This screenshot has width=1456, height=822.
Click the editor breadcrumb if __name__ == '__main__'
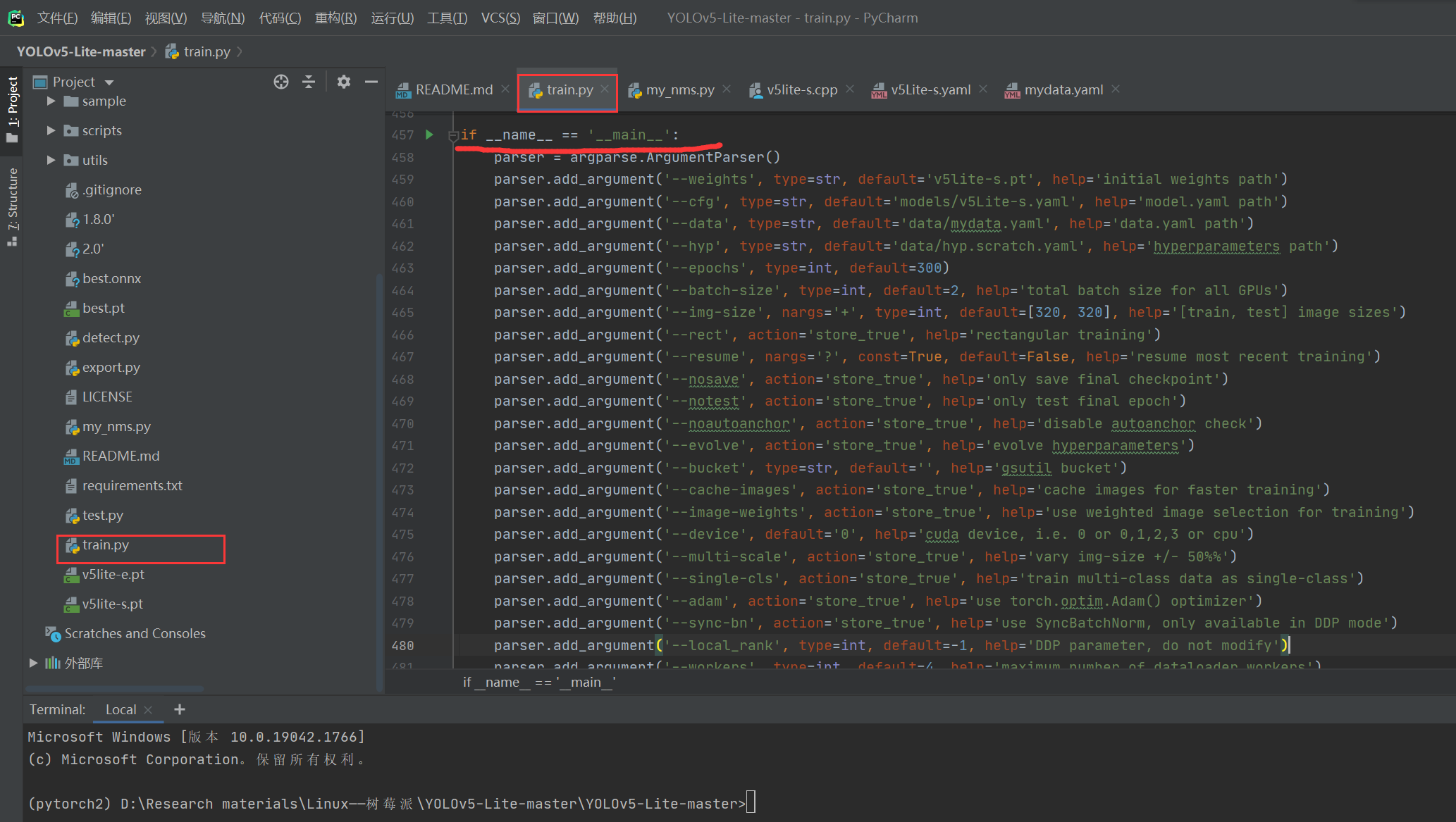539,682
